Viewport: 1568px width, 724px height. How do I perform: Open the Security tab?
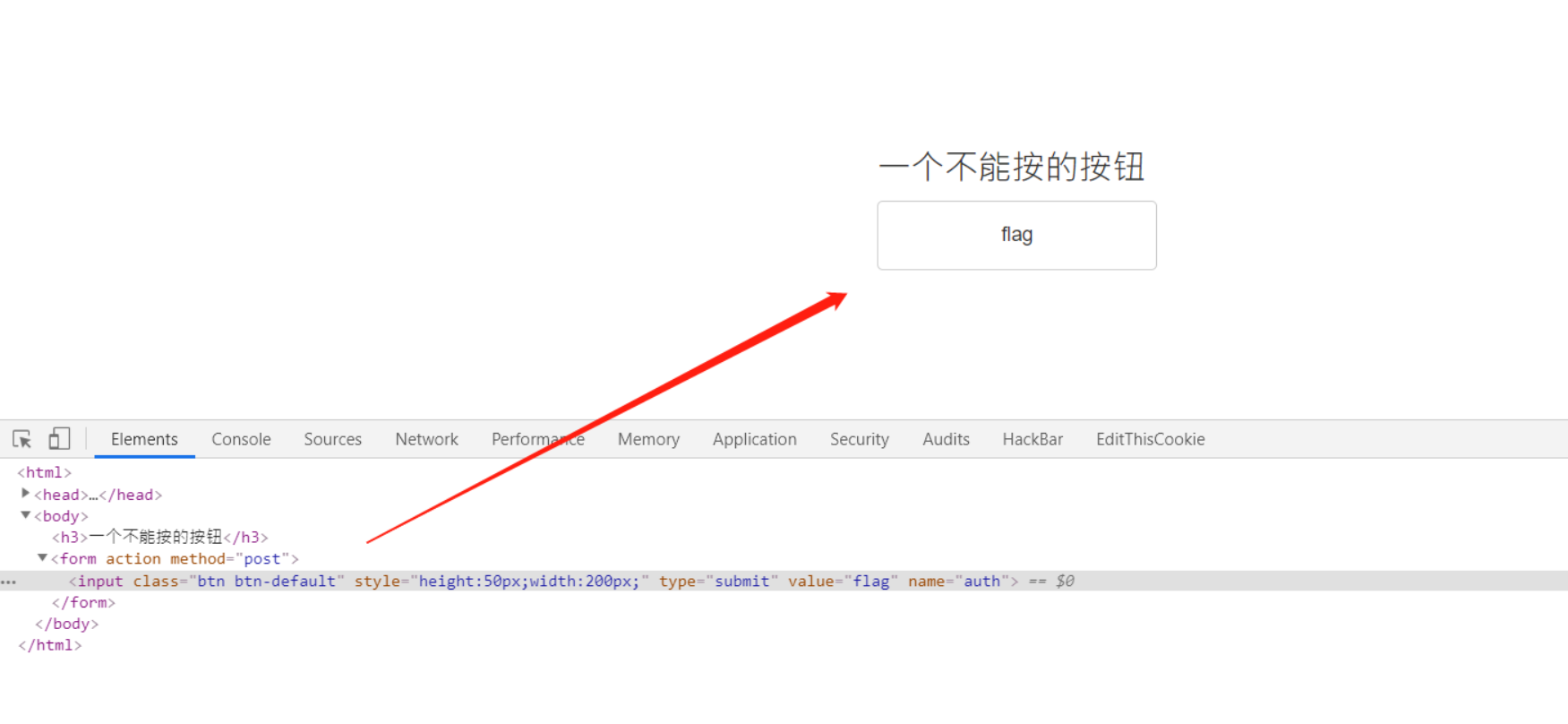click(859, 439)
